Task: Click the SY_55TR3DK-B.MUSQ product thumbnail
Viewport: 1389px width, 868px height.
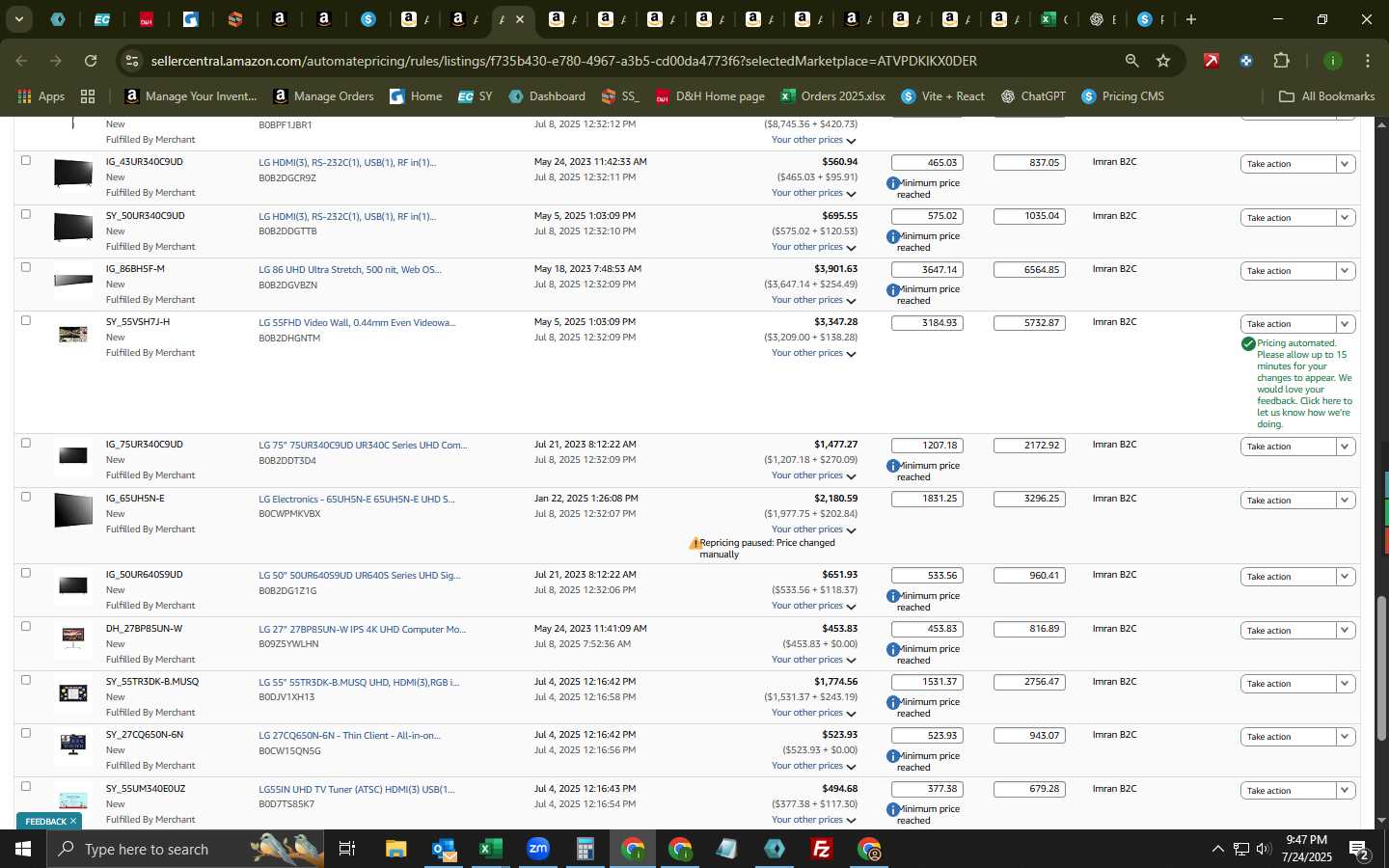Action: [x=73, y=692]
